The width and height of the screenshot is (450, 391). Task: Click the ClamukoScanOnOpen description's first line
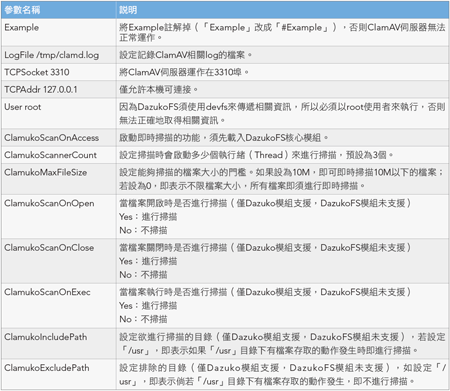tap(265, 203)
